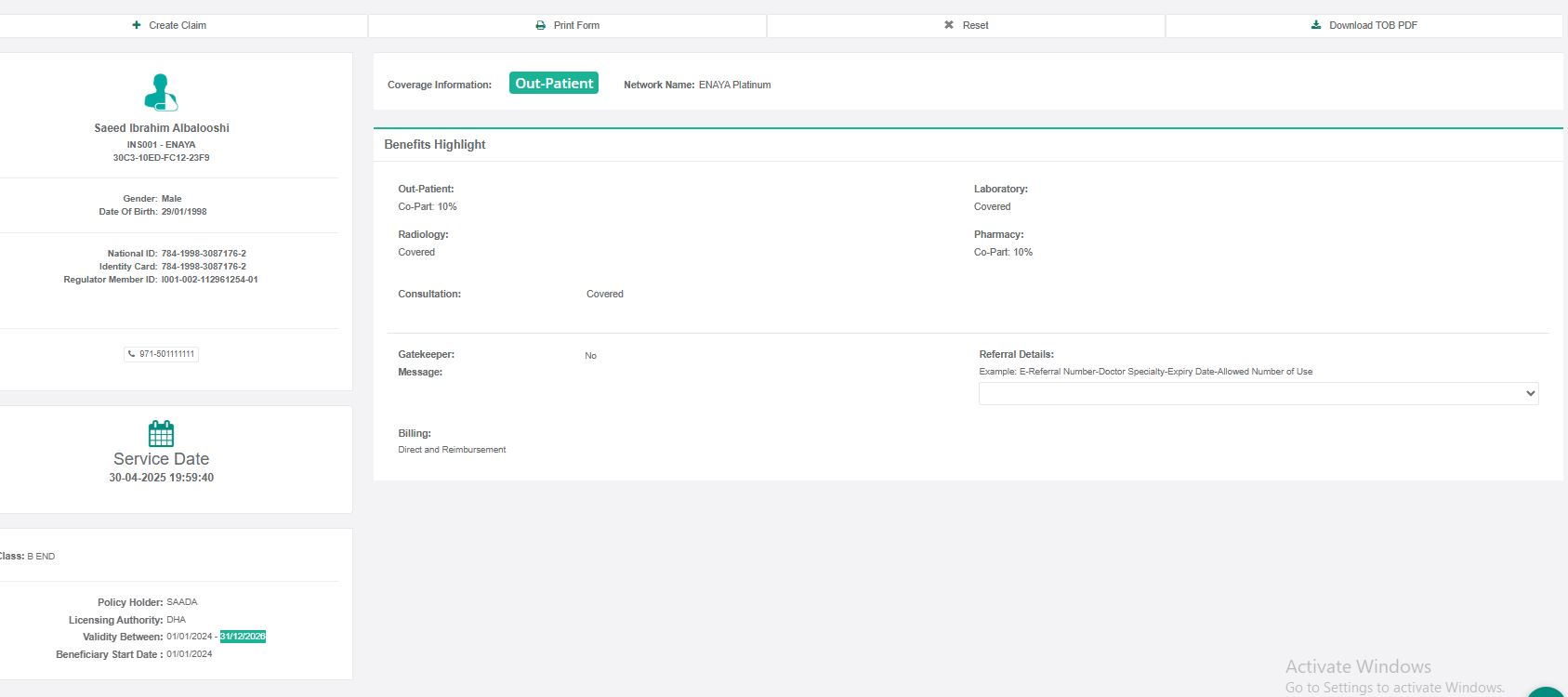Click the member card number 30C3-10ED-FC12-23F9
The height and width of the screenshot is (697, 1568).
(161, 158)
